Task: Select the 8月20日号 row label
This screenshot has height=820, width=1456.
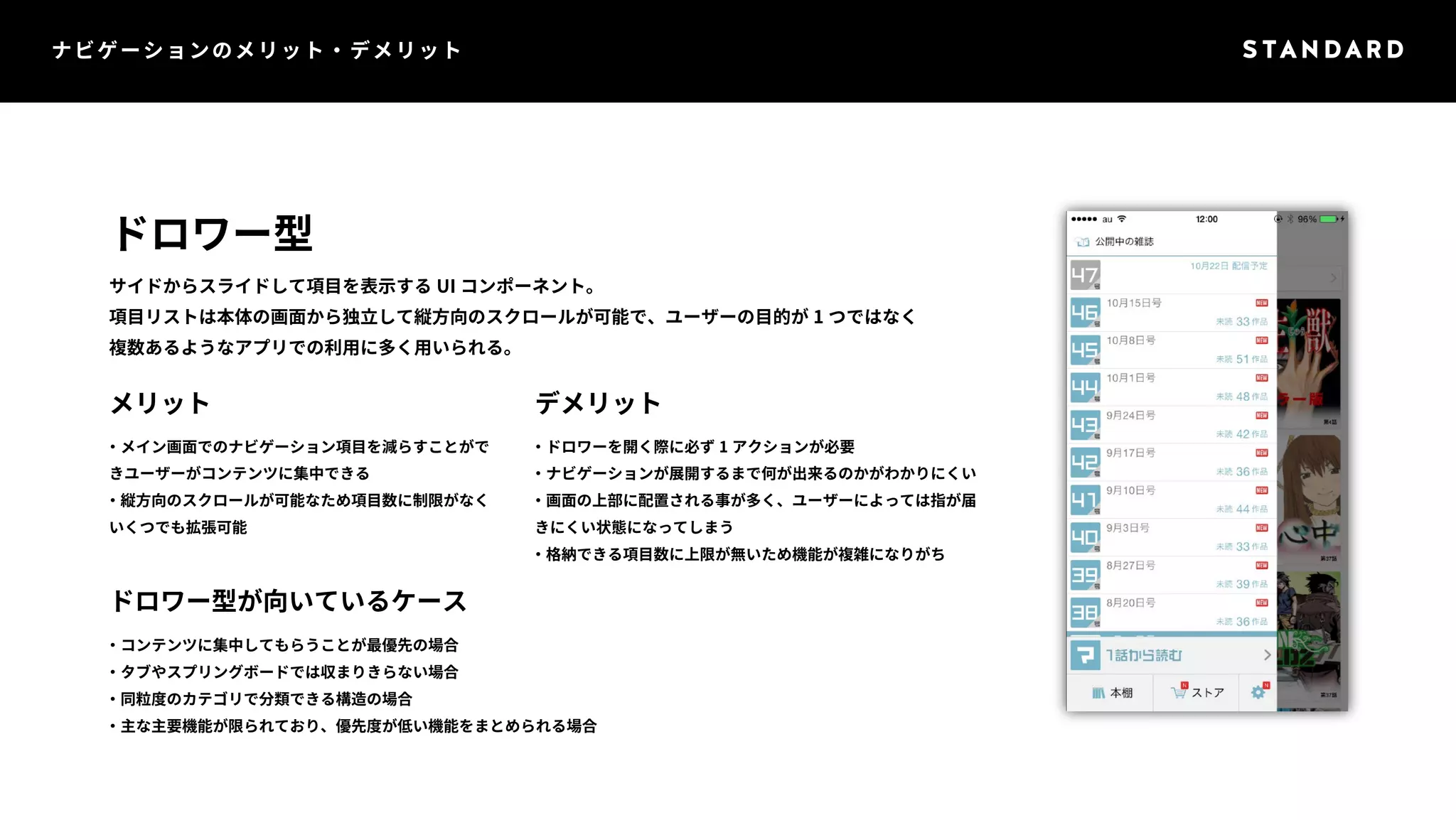Action: click(x=1131, y=603)
